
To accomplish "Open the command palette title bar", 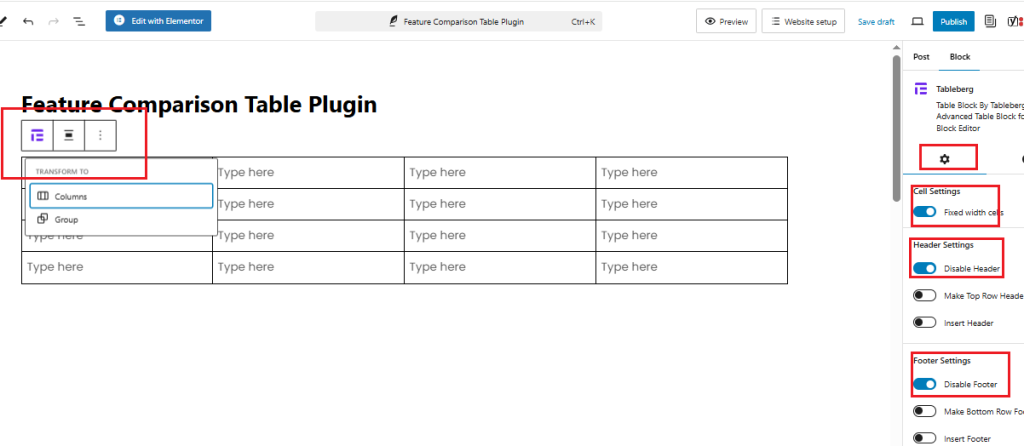I will (458, 22).
